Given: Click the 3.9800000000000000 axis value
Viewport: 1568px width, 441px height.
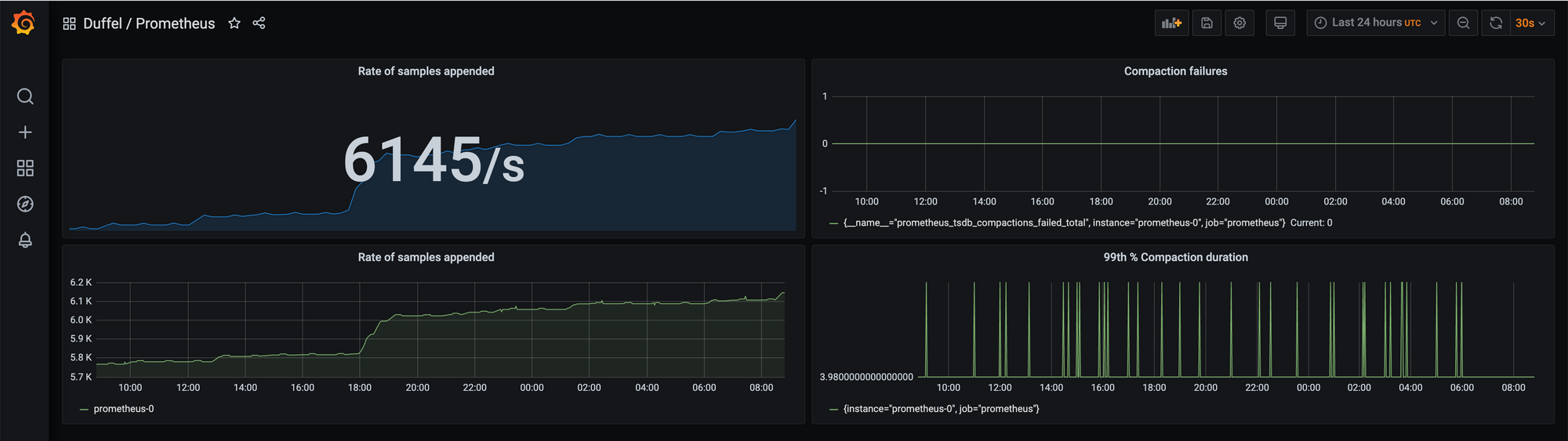Looking at the screenshot, I should pyautogui.click(x=866, y=378).
